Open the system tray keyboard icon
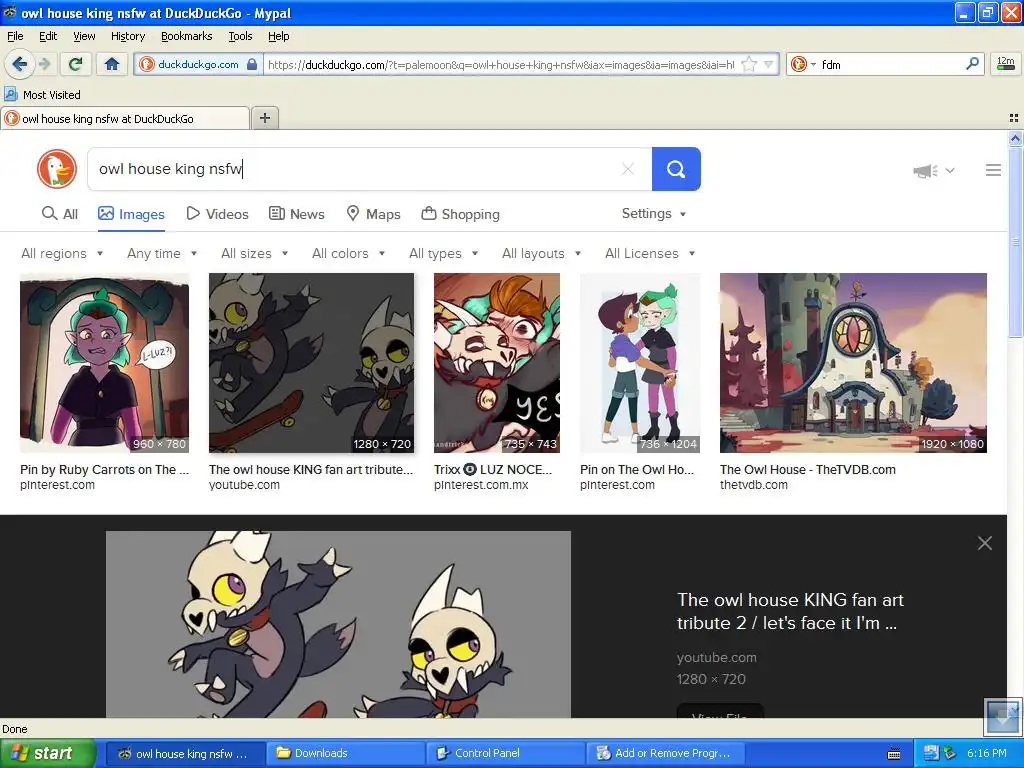Image resolution: width=1024 pixels, height=768 pixels. 894,754
